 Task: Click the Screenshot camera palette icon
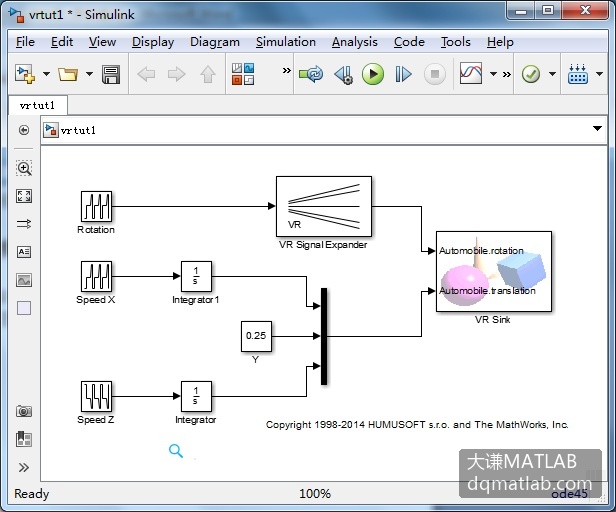[24, 411]
